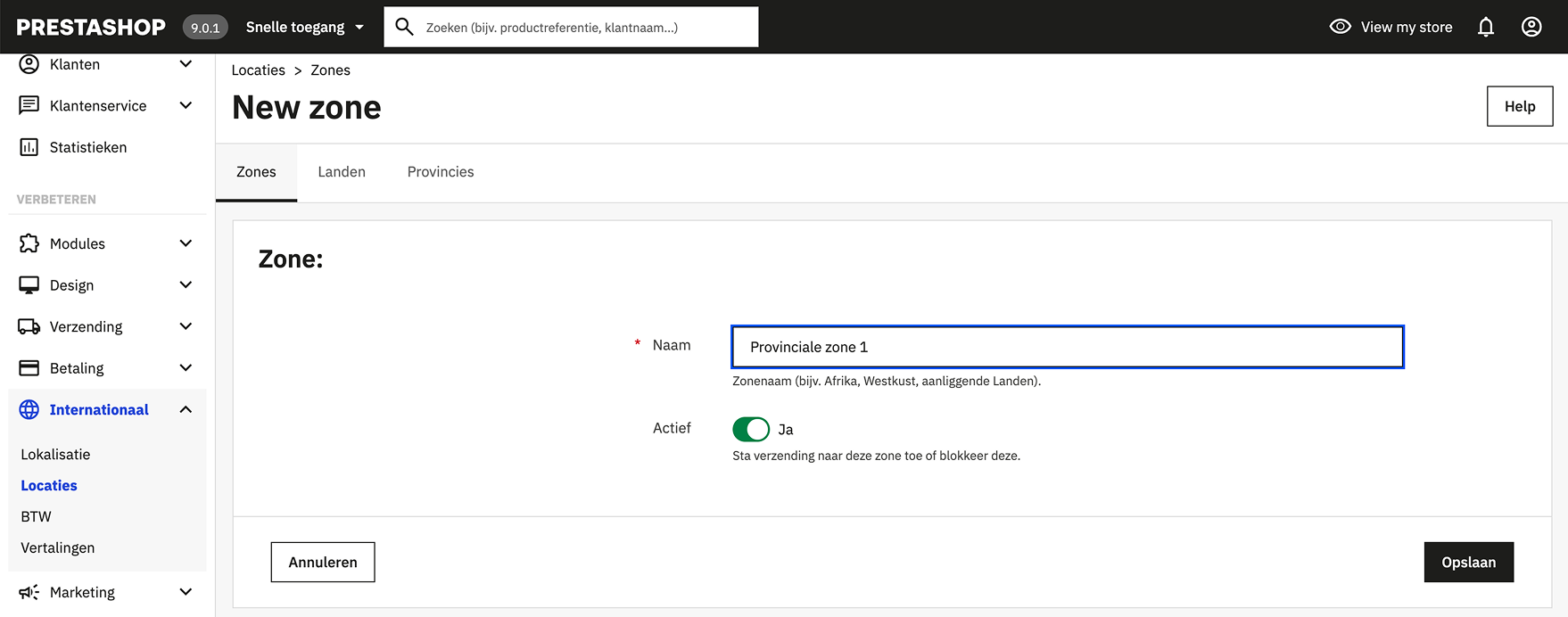Open Lokalisatie submenu item
This screenshot has height=617, width=1568.
(55, 455)
